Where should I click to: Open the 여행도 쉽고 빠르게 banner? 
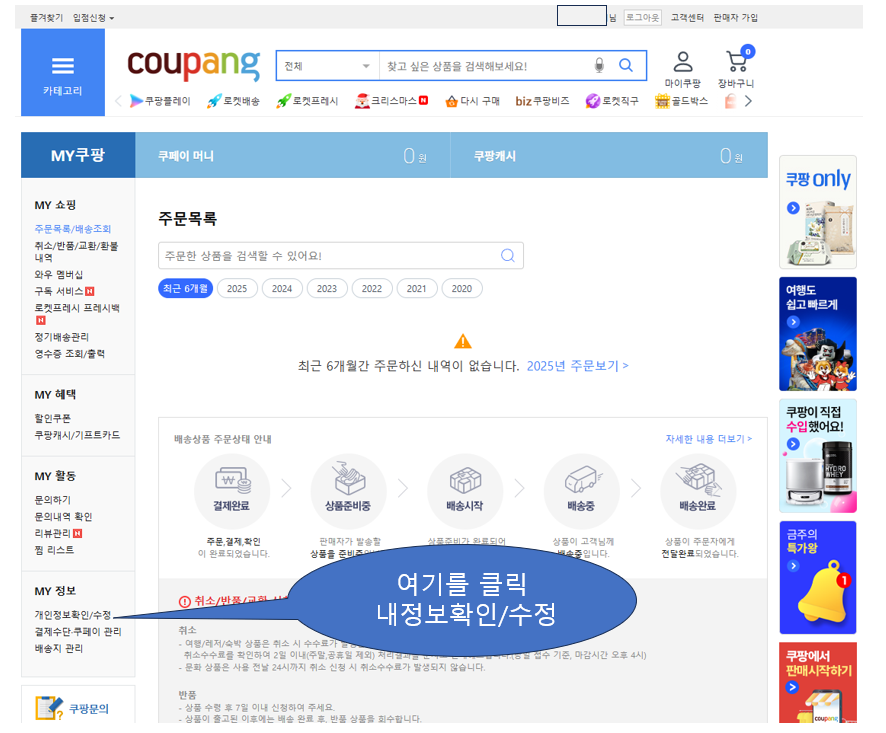[x=818, y=333]
